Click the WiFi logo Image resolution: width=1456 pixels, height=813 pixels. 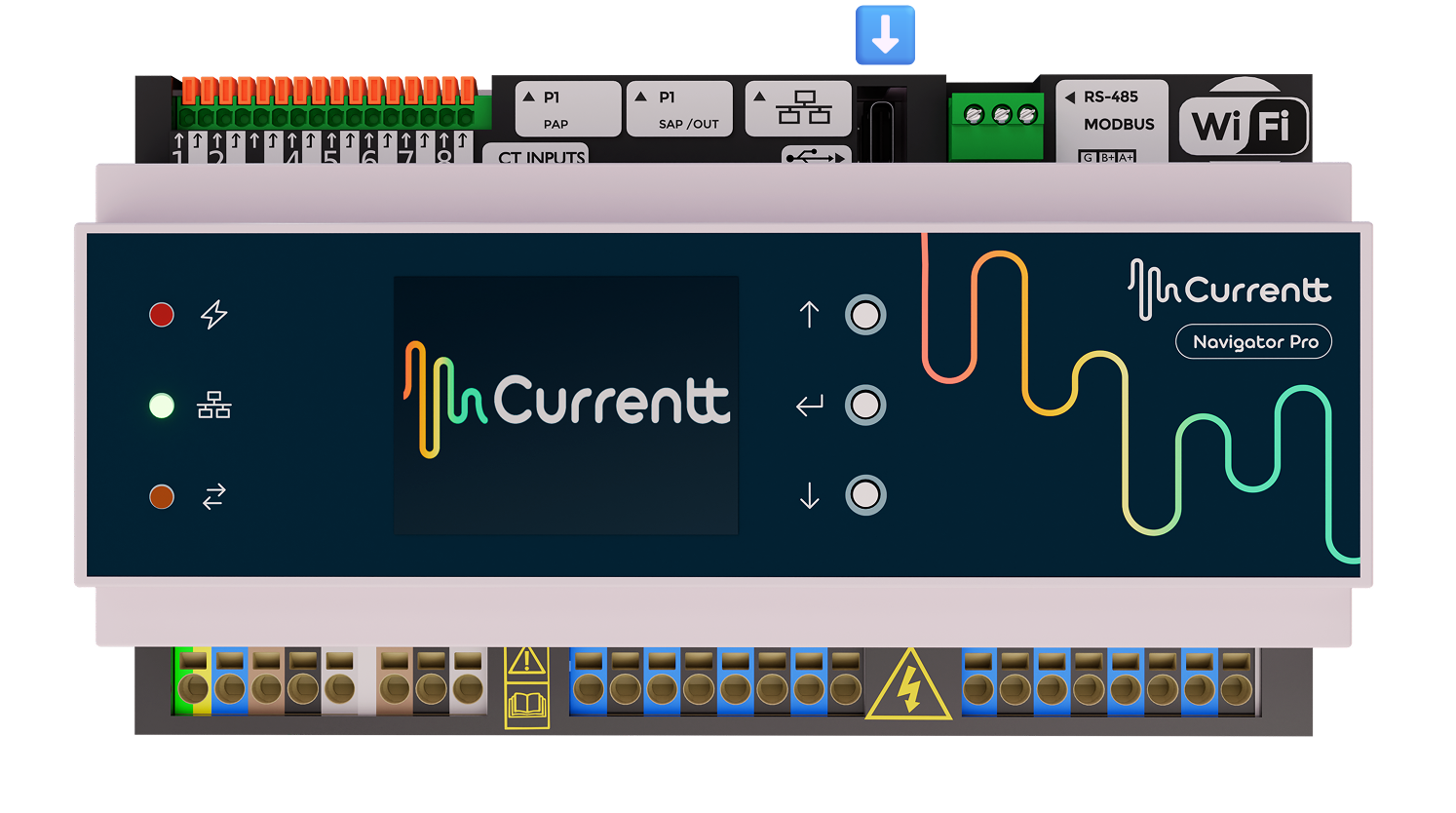coord(1243,126)
